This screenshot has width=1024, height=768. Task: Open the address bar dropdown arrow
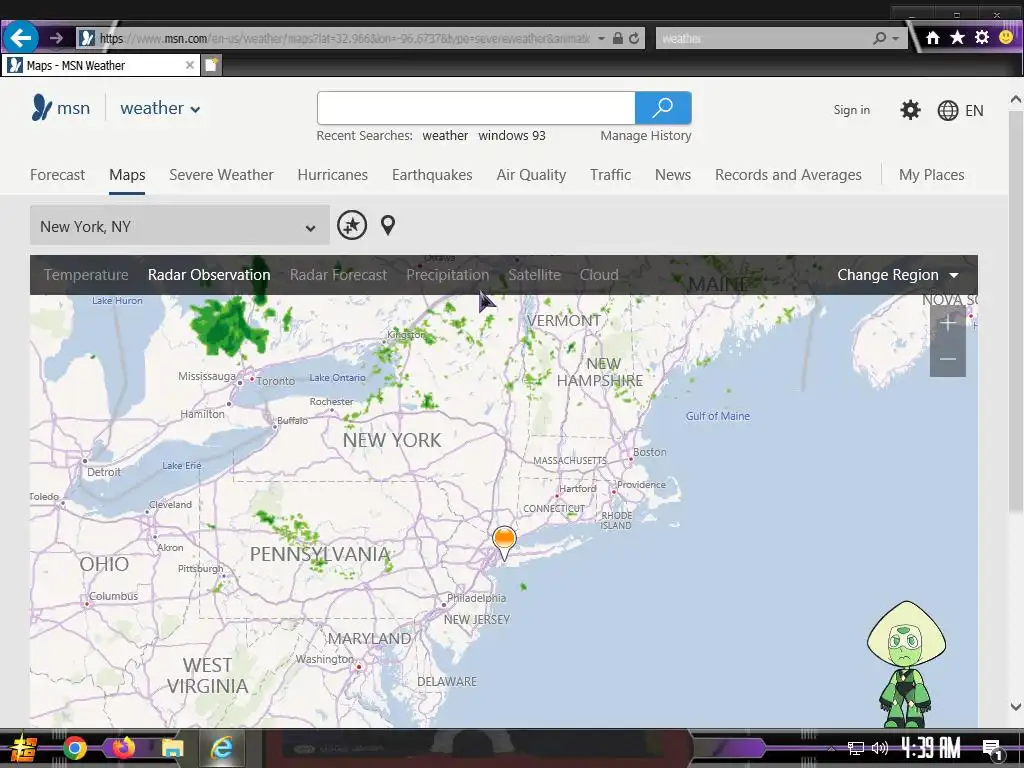[601, 39]
